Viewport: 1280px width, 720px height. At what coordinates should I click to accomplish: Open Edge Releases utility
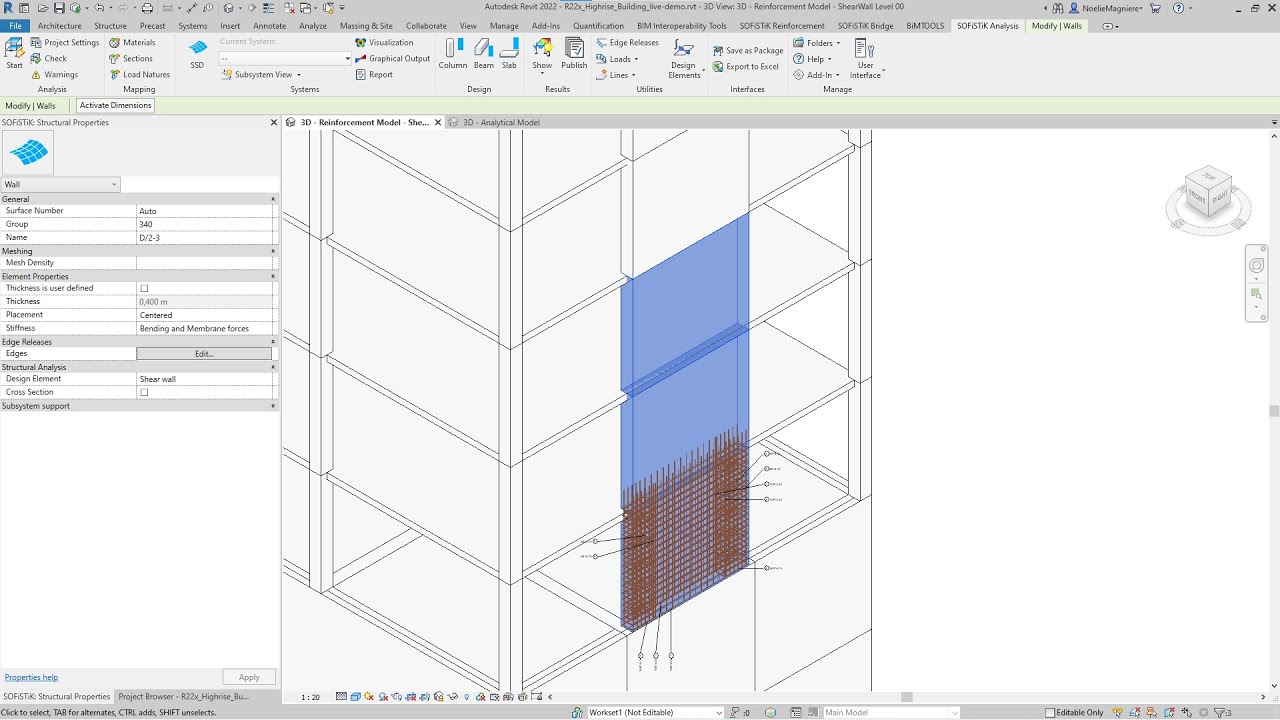(627, 43)
